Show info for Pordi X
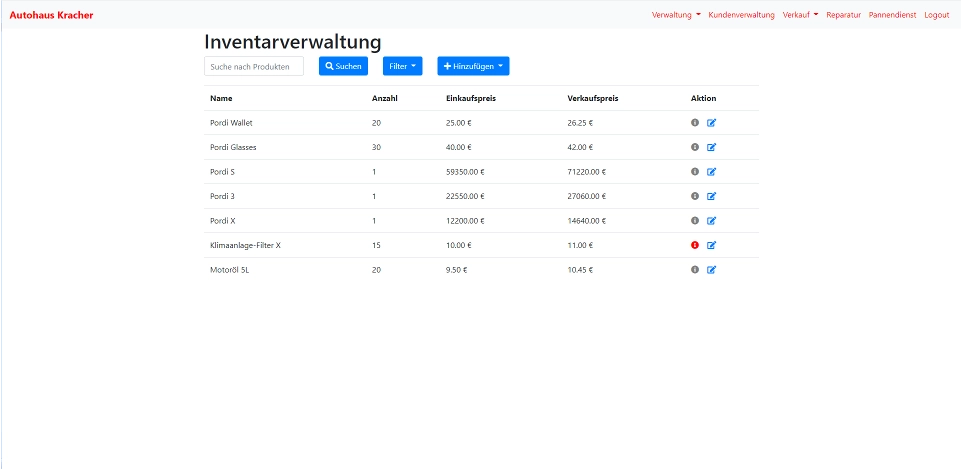The width and height of the screenshot is (961, 469). 694,220
